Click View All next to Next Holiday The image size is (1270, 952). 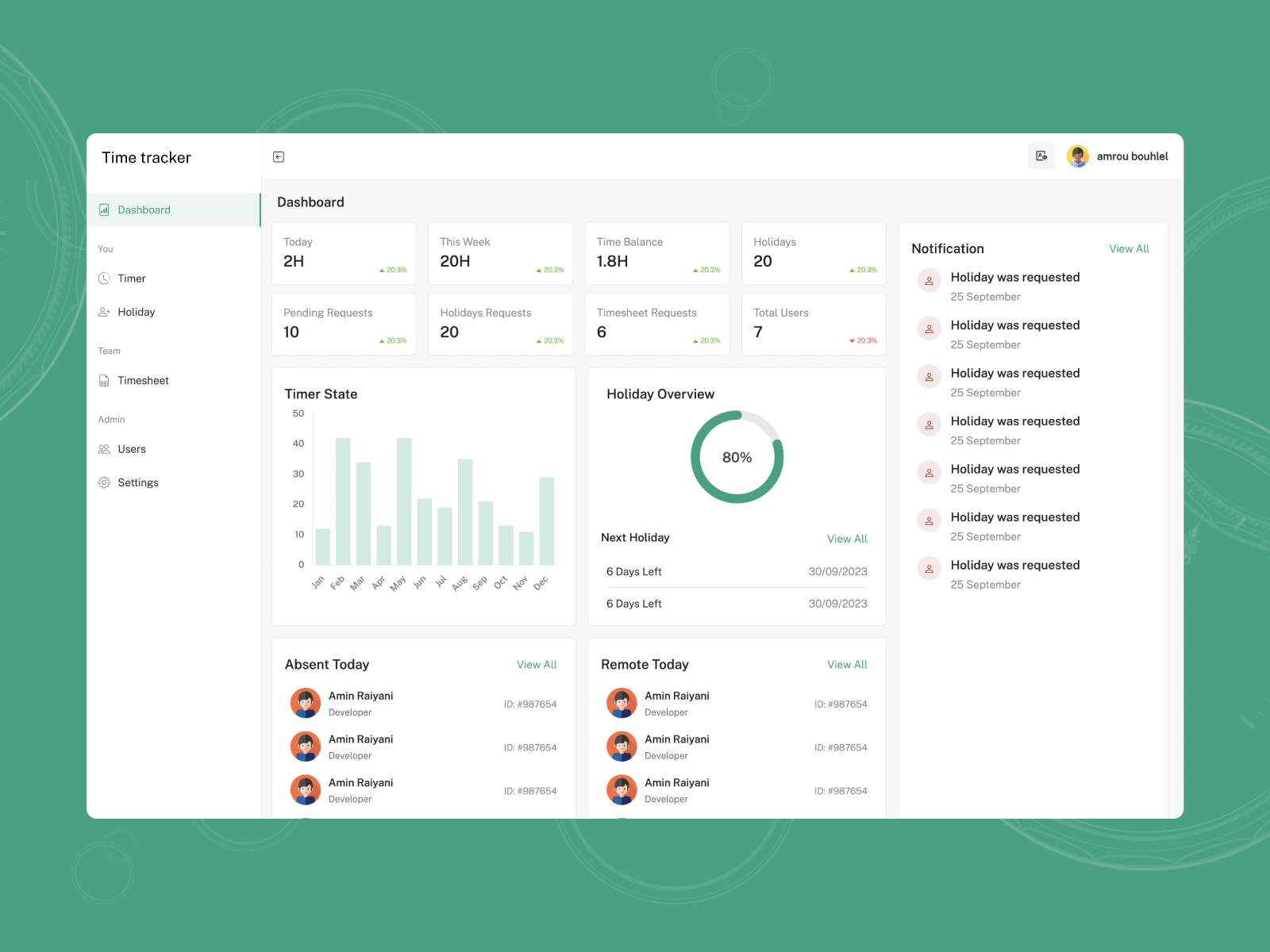[x=847, y=539]
